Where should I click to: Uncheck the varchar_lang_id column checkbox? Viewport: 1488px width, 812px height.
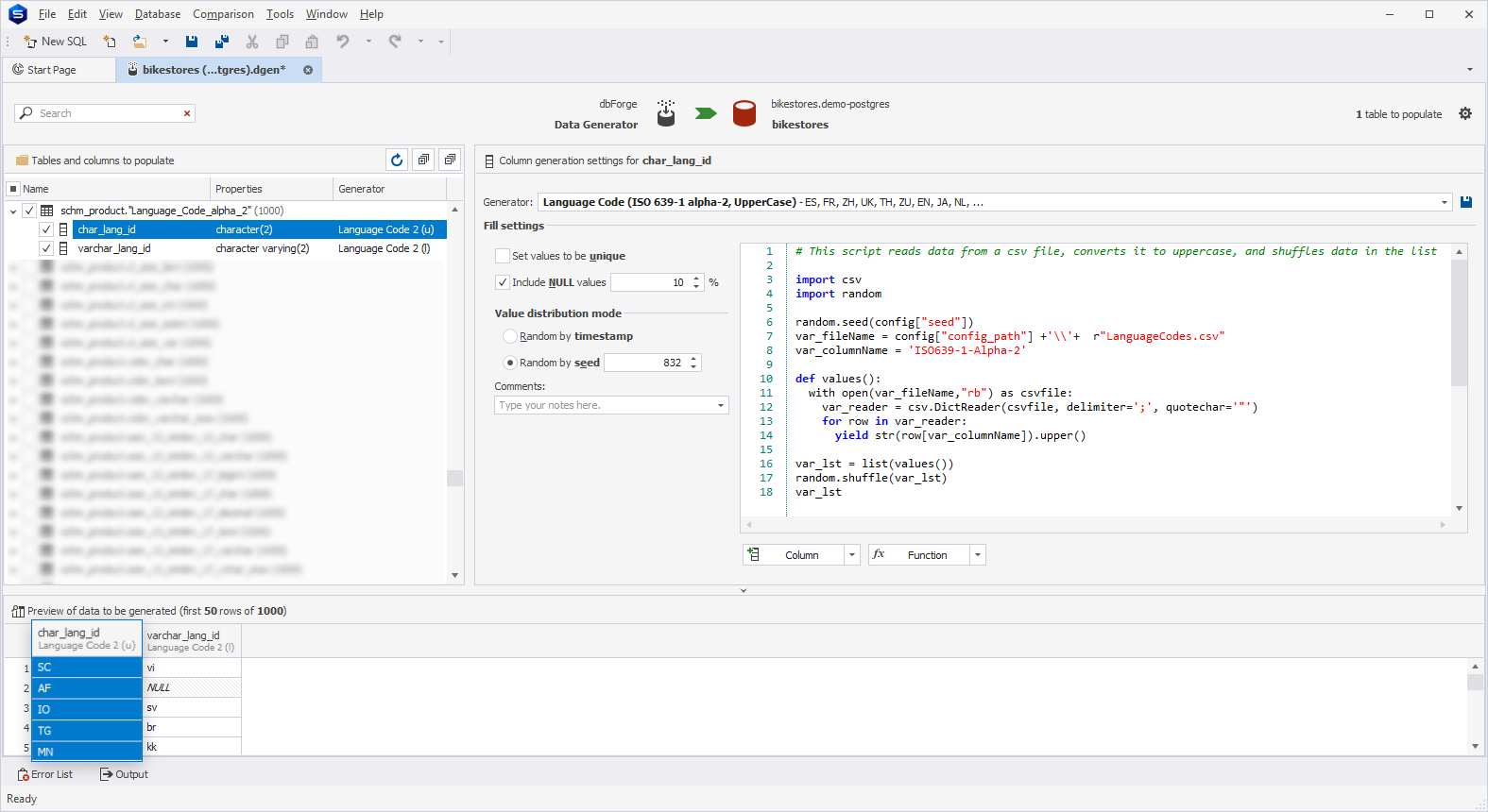[x=46, y=248]
